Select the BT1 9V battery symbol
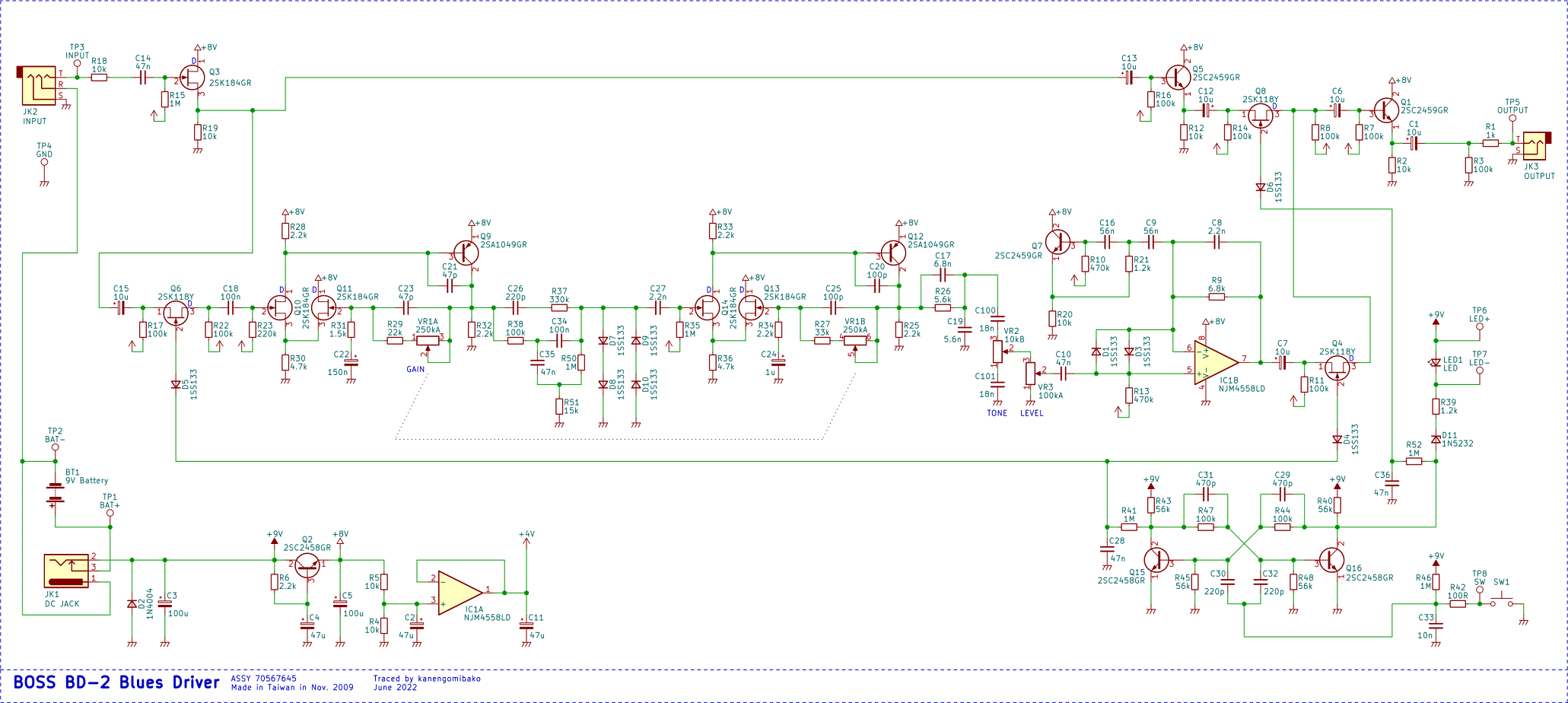1568x703 pixels. point(55,493)
